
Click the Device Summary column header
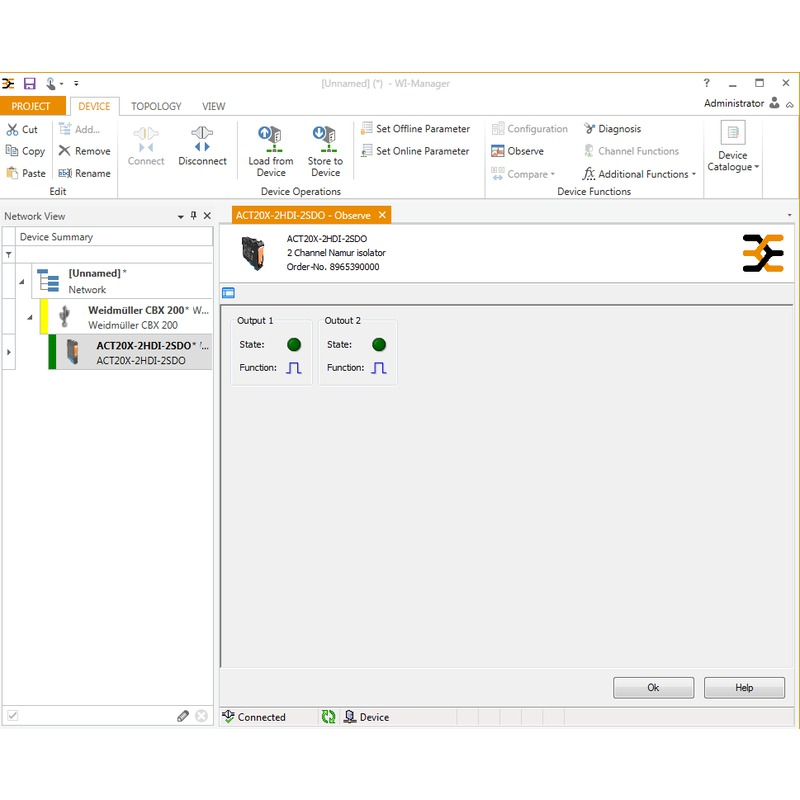pos(114,237)
